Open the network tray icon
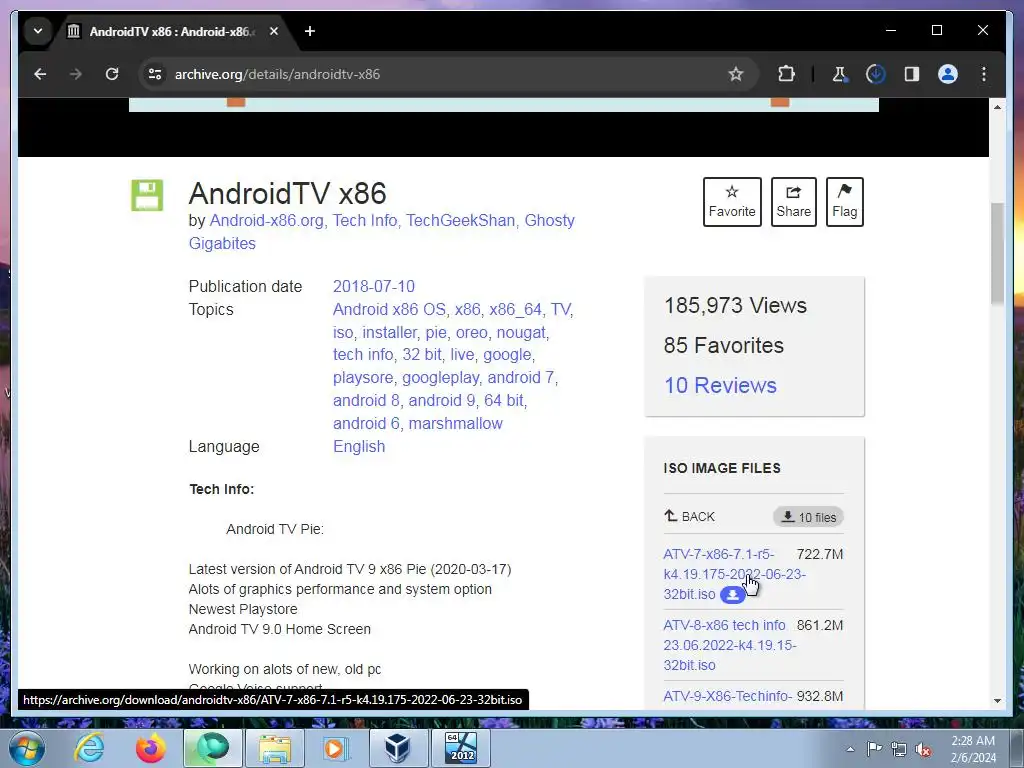The height and width of the screenshot is (768, 1024). tap(899, 749)
